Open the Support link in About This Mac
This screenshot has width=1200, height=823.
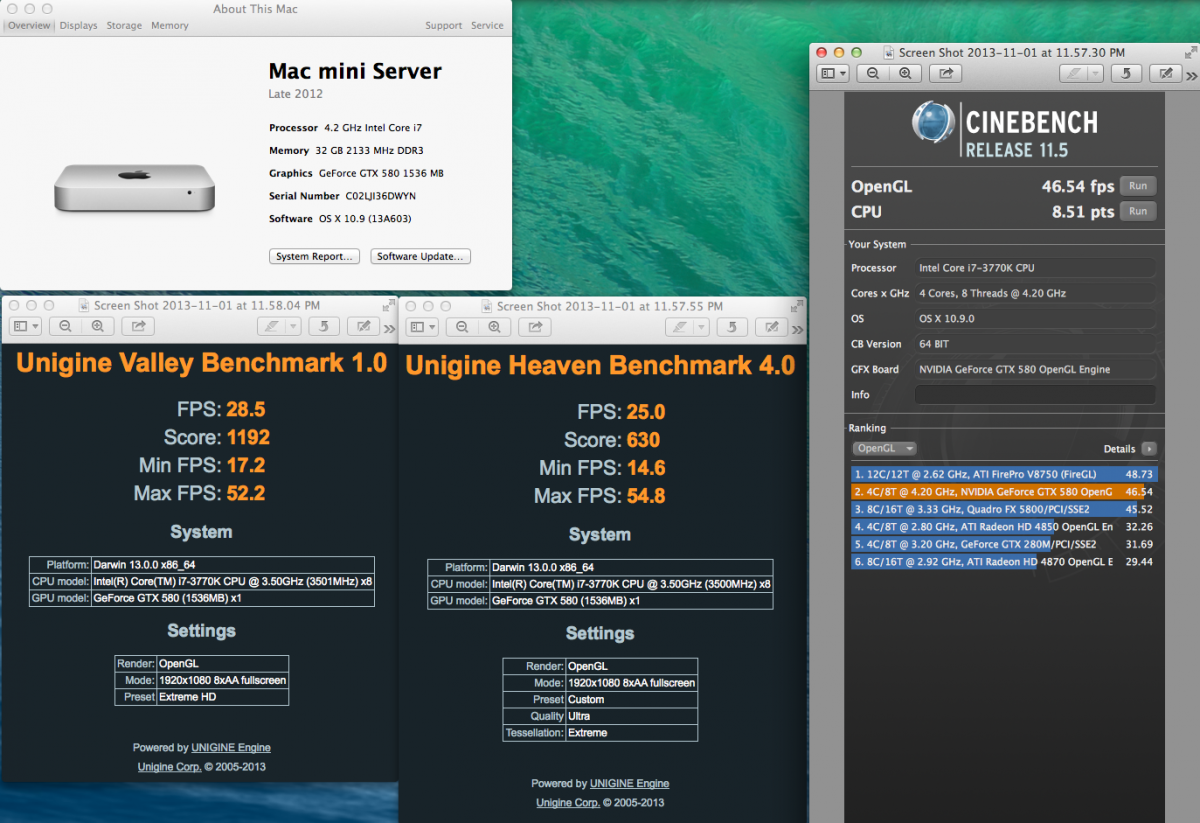[x=443, y=25]
